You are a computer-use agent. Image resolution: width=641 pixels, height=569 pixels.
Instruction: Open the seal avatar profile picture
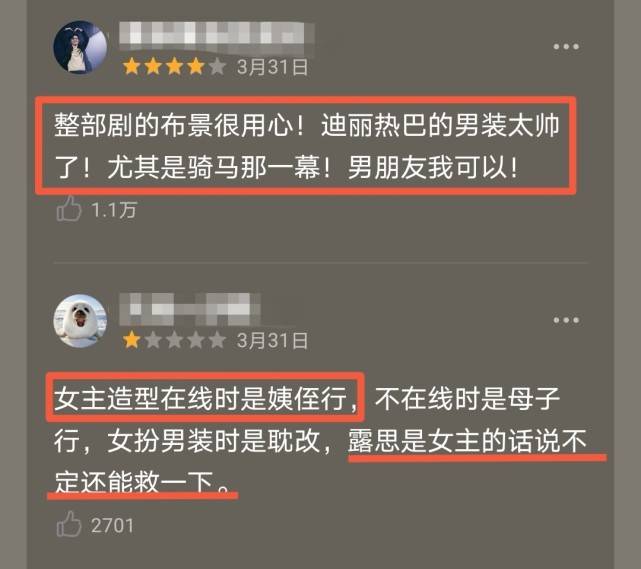(x=81, y=321)
